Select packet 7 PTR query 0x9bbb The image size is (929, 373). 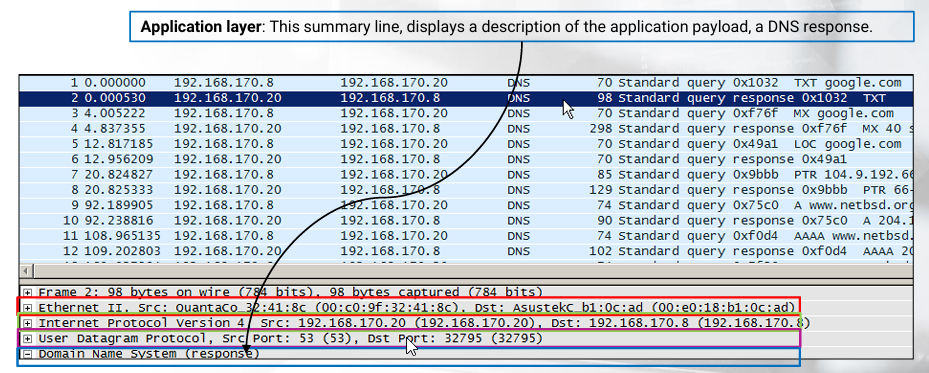466,175
